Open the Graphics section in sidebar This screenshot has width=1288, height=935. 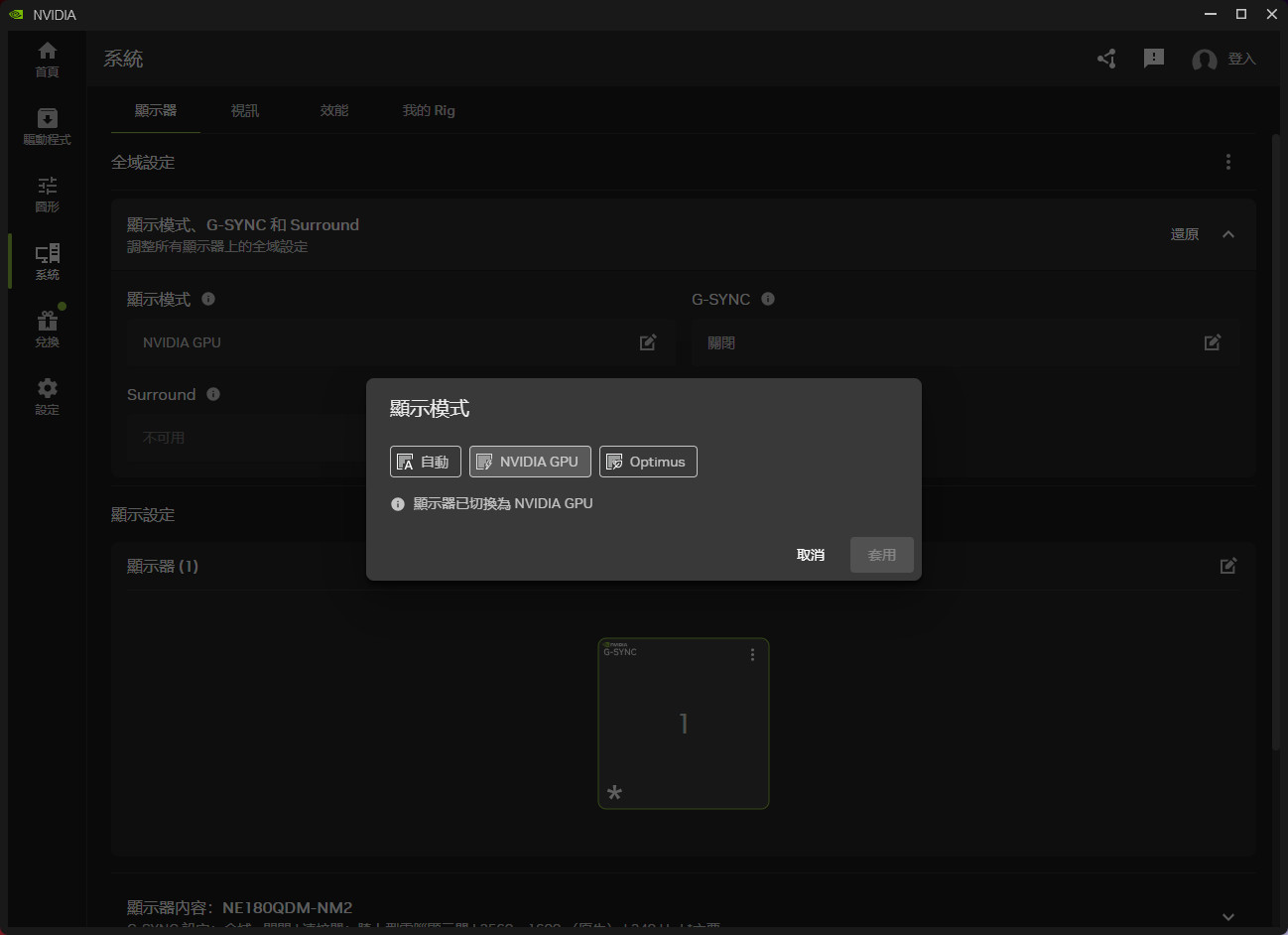47,194
